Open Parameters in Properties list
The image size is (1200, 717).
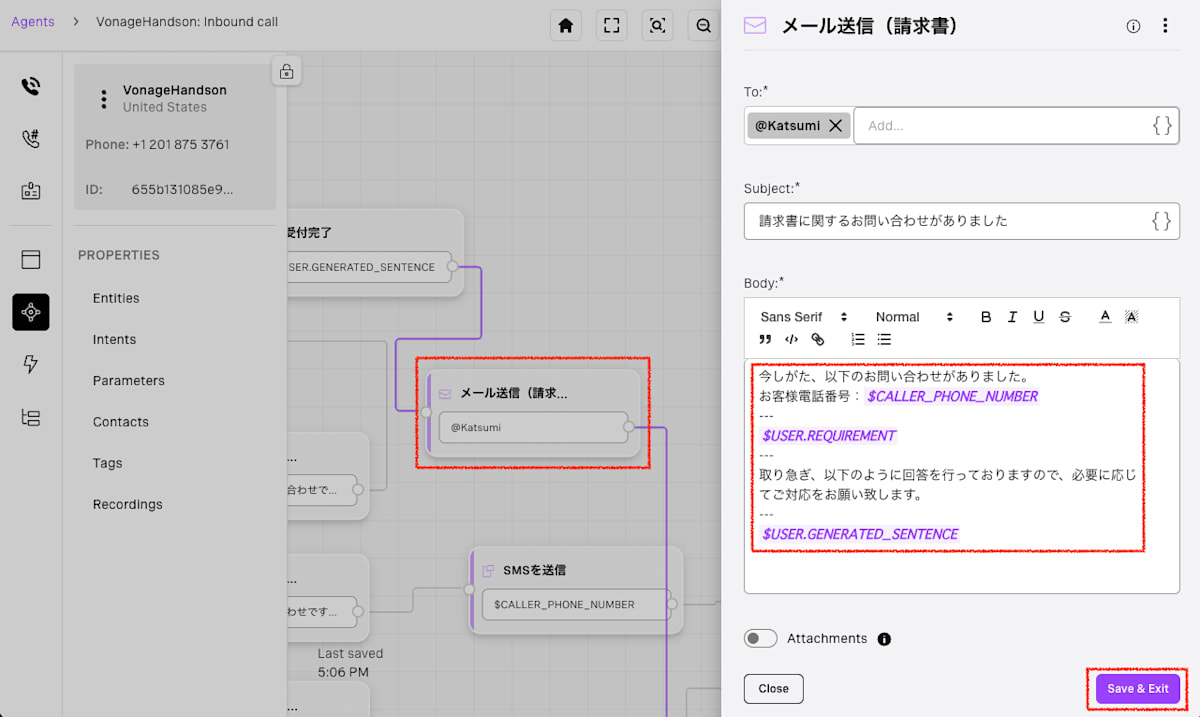(129, 380)
